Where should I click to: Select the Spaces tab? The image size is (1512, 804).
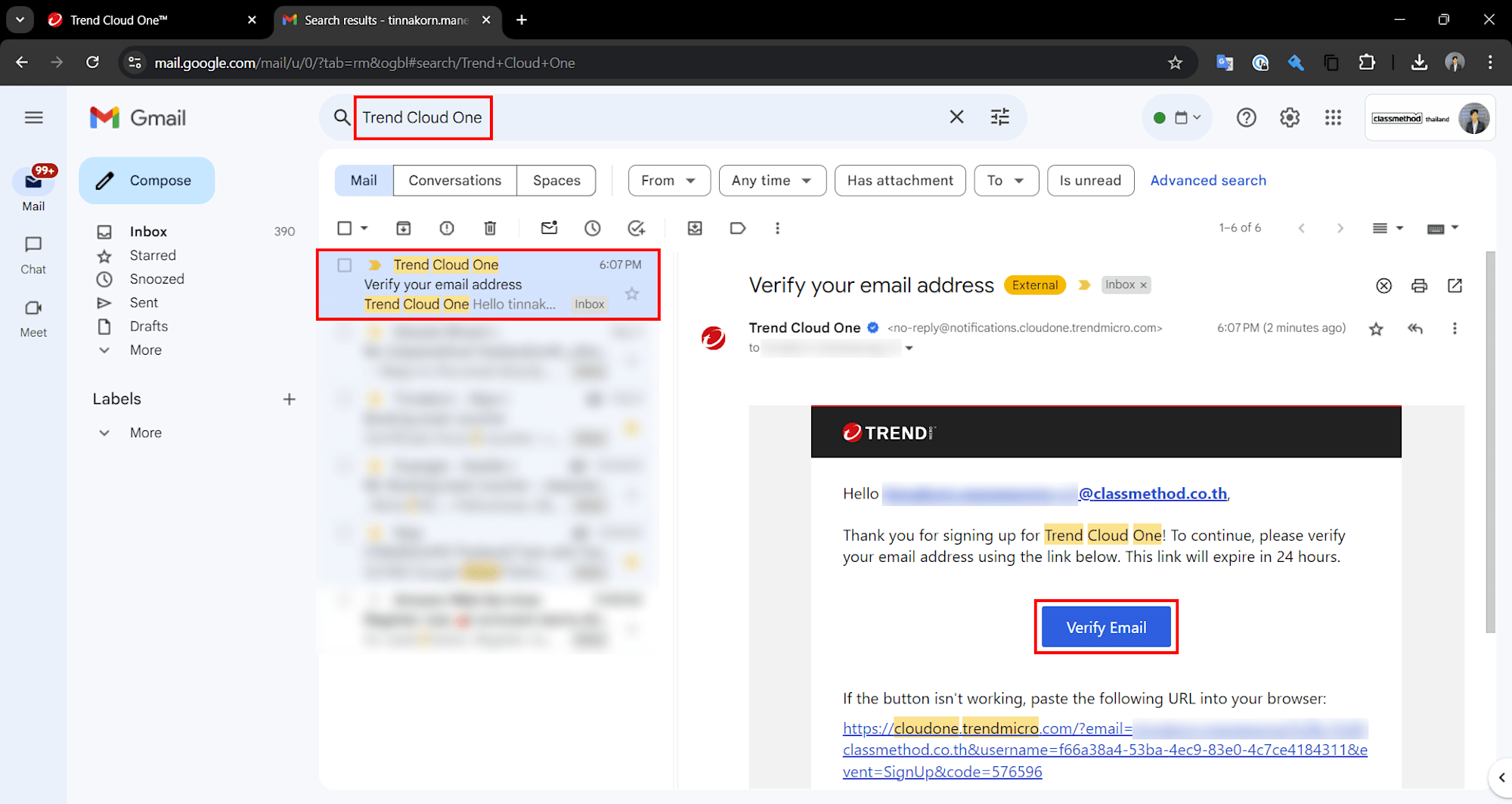[556, 181]
